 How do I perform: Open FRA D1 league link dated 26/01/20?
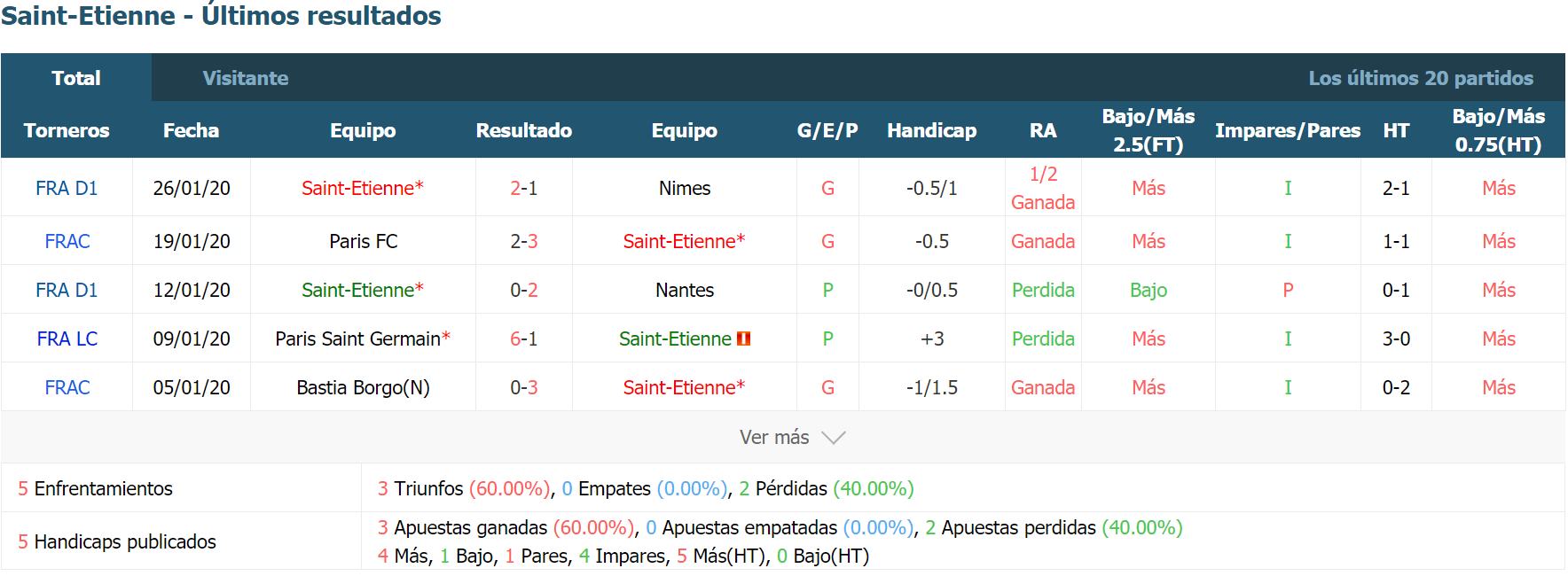(x=67, y=188)
